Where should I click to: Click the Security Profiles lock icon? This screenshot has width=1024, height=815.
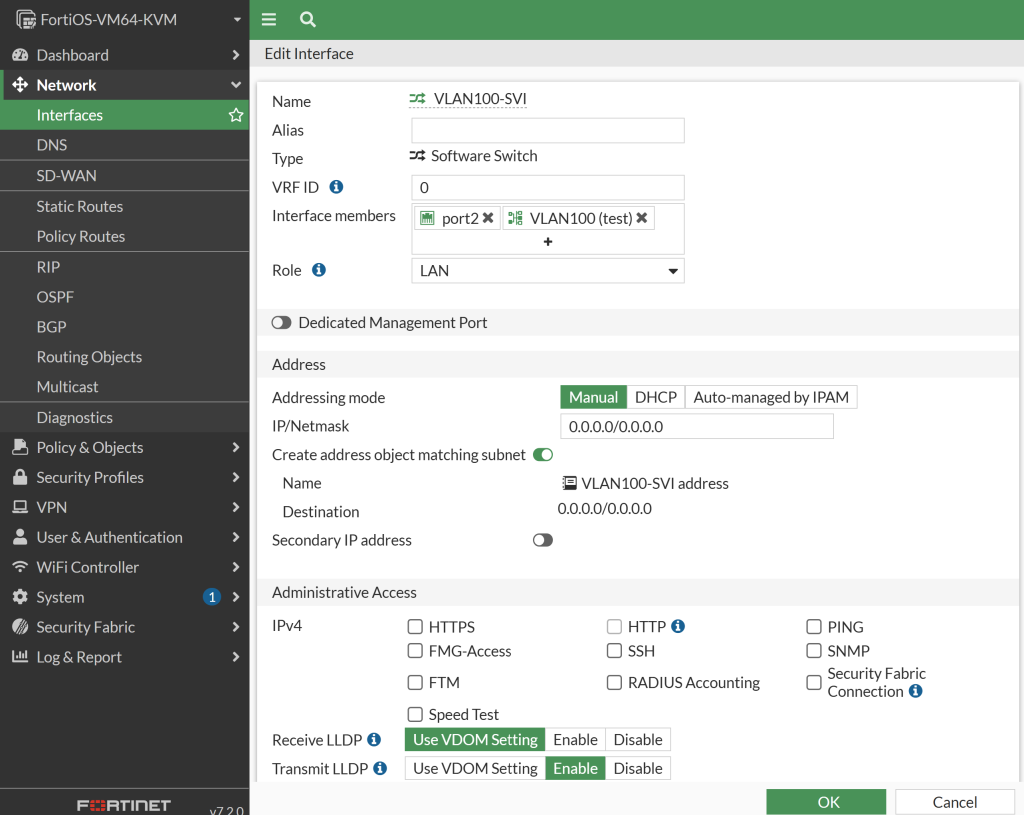(x=20, y=477)
